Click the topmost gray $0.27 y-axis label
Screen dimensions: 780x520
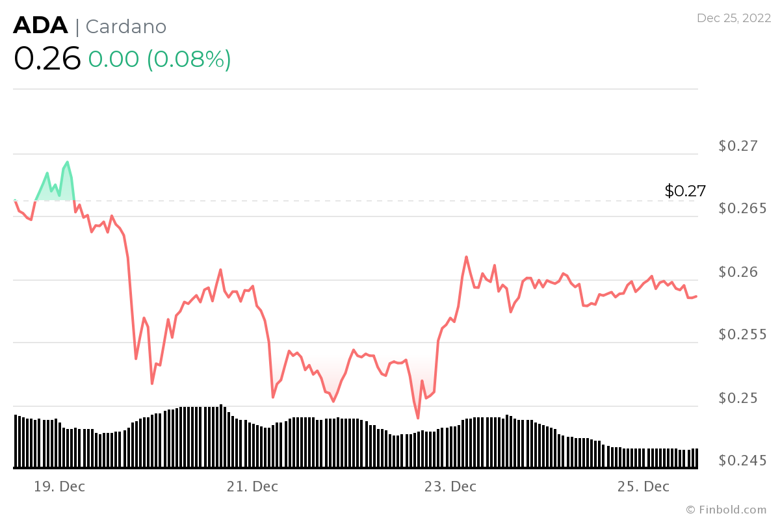click(738, 146)
